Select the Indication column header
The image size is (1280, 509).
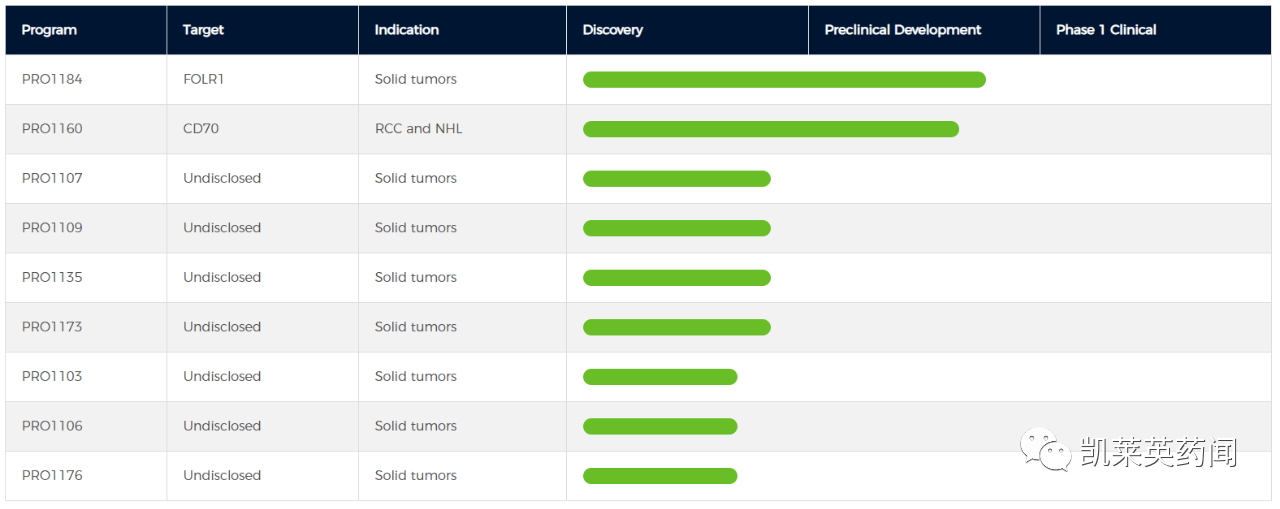(406, 30)
